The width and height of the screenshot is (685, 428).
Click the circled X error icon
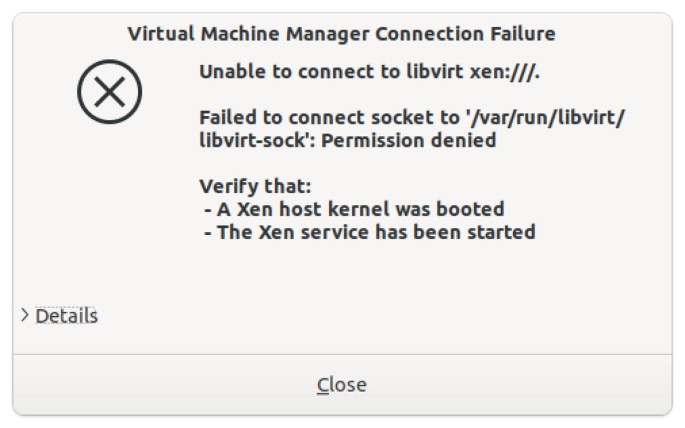pos(109,92)
